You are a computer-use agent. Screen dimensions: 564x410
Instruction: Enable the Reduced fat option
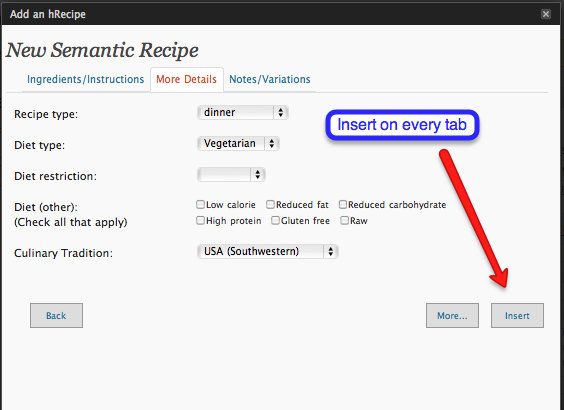point(270,205)
